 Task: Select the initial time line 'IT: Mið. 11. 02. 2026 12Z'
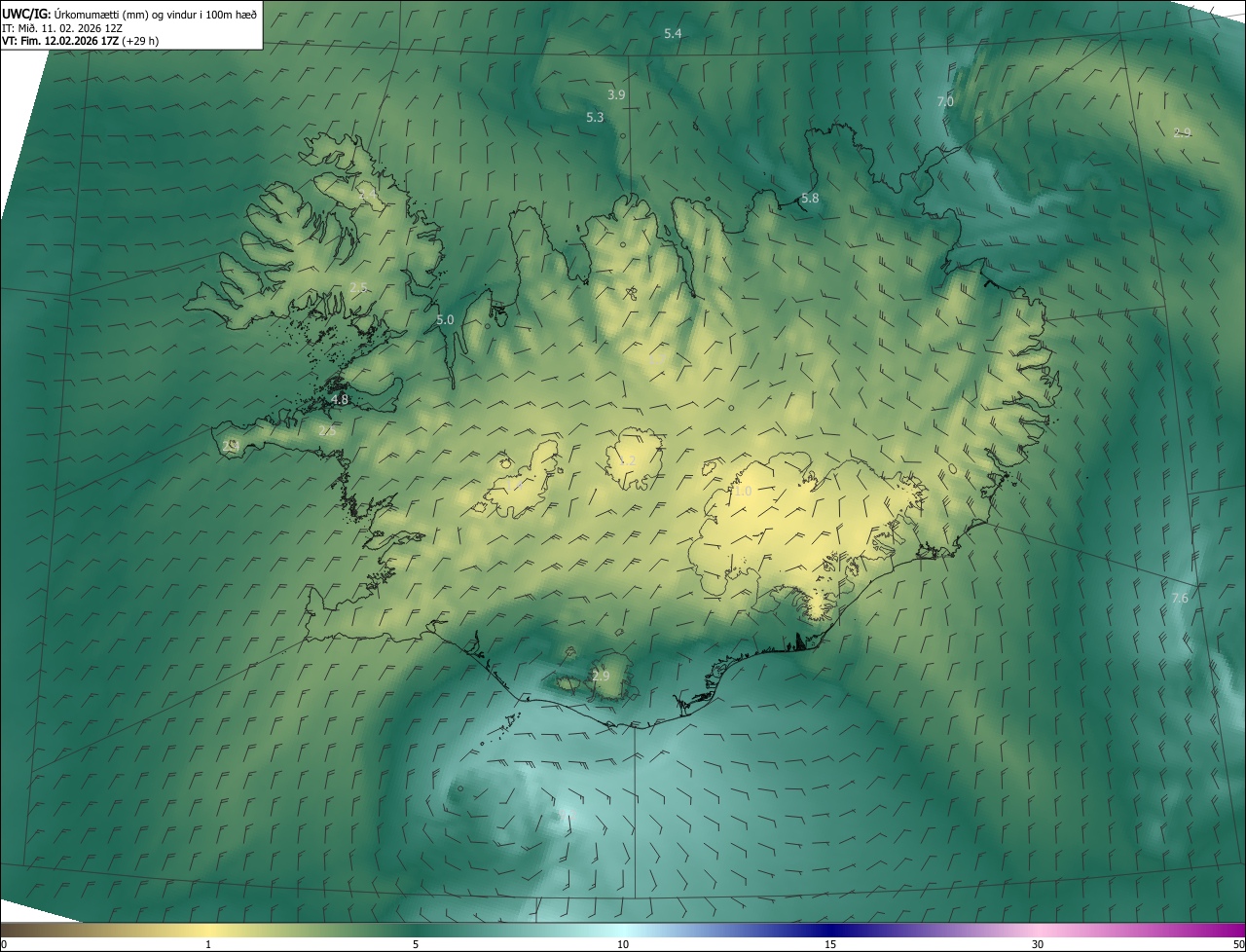click(62, 27)
